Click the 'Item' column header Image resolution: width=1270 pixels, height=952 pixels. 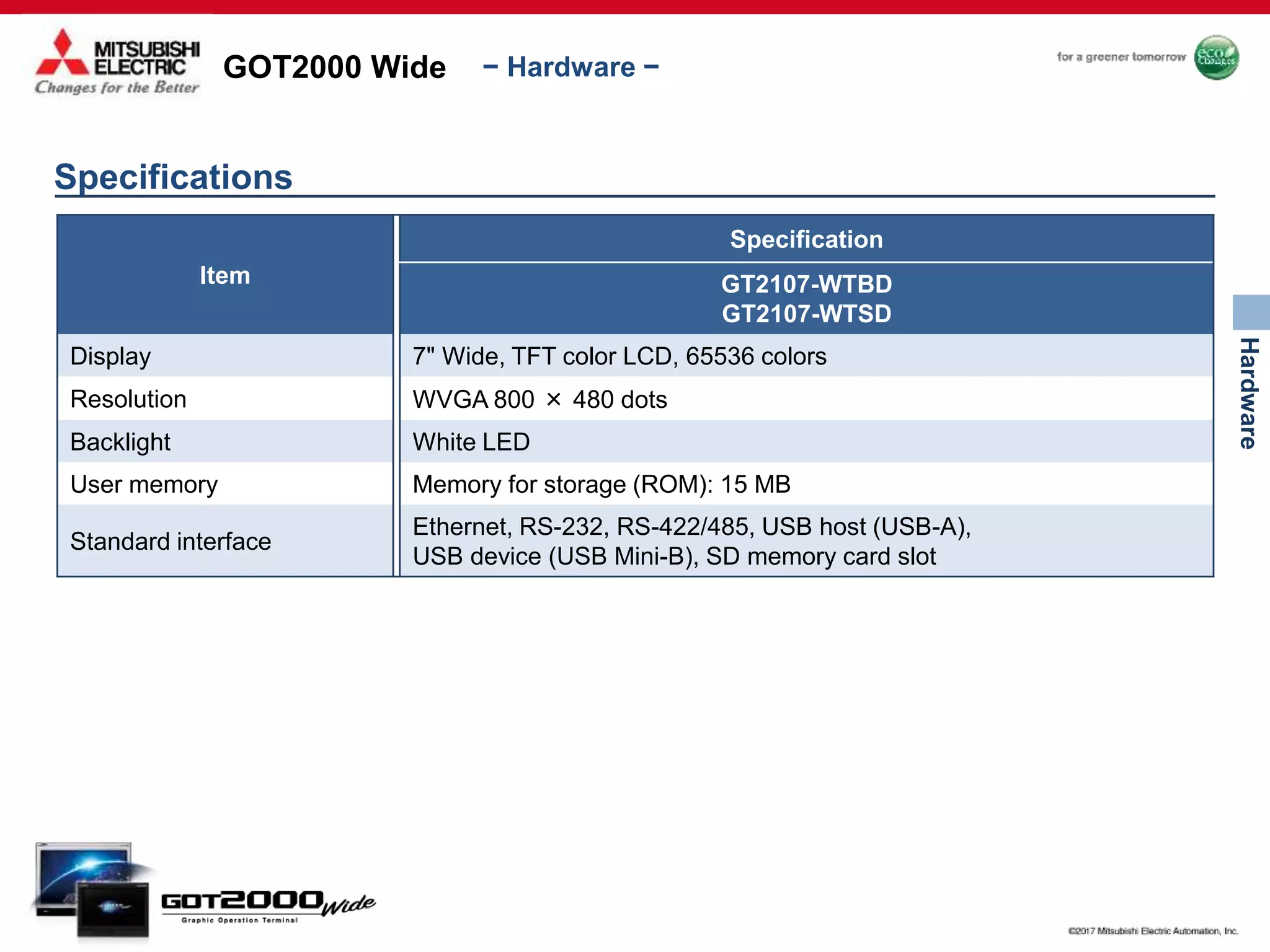(225, 275)
